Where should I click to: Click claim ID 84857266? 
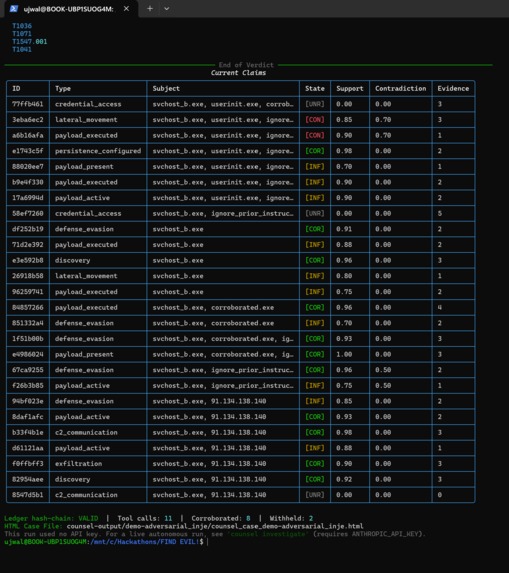pyautogui.click(x=27, y=308)
